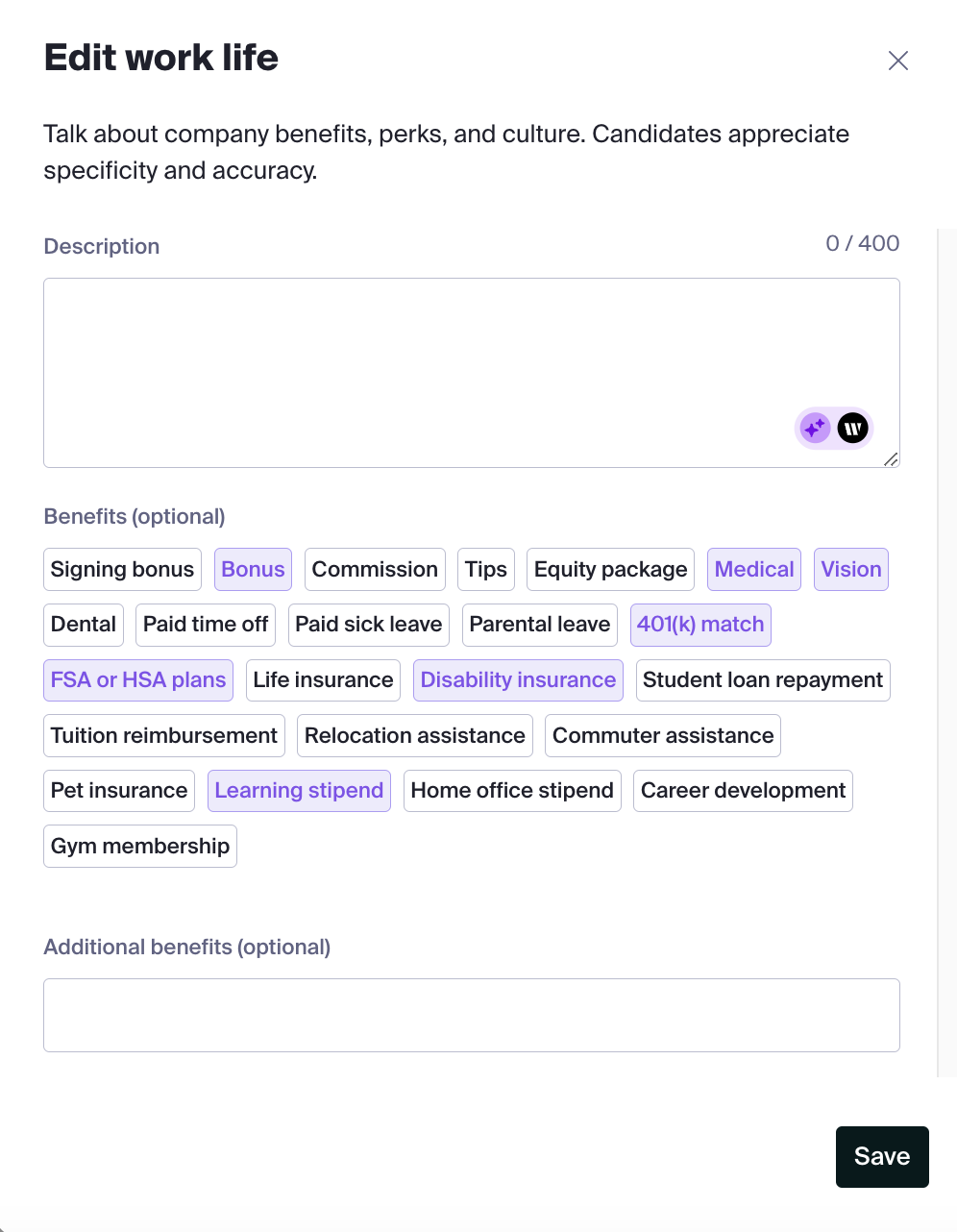Viewport: 957px width, 1232px height.
Task: Select Student loan repayment benefit
Action: point(763,680)
